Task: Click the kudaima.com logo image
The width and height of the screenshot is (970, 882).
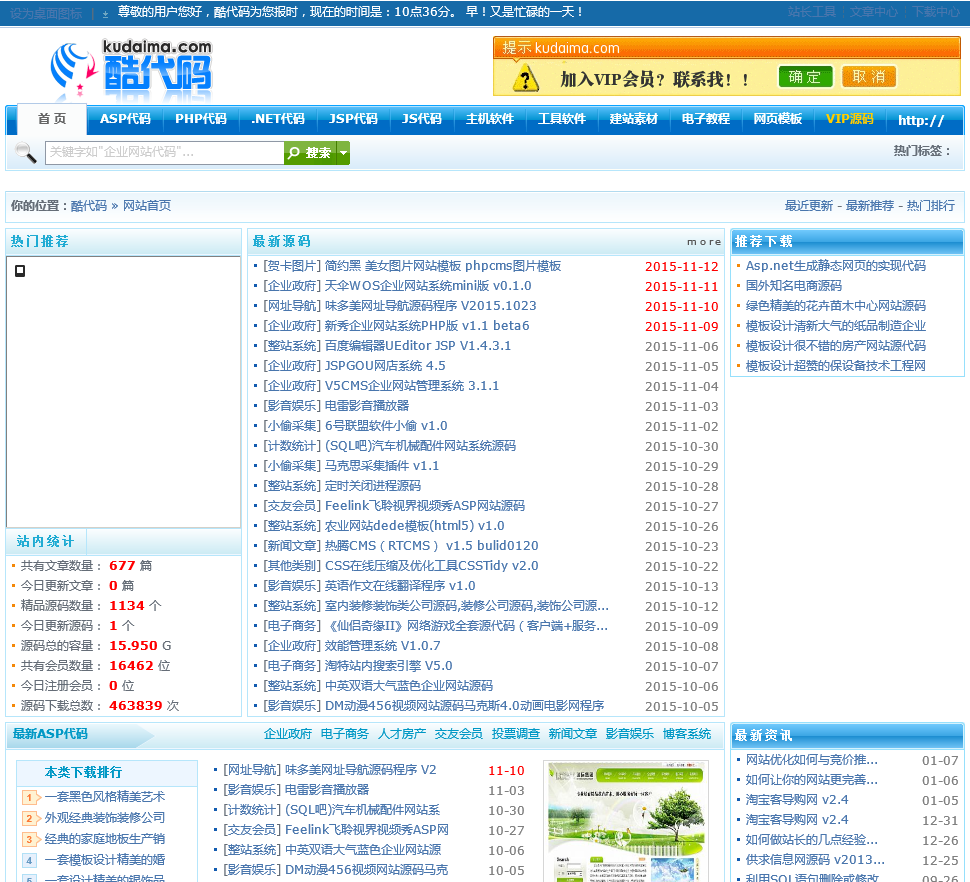Action: coord(131,70)
